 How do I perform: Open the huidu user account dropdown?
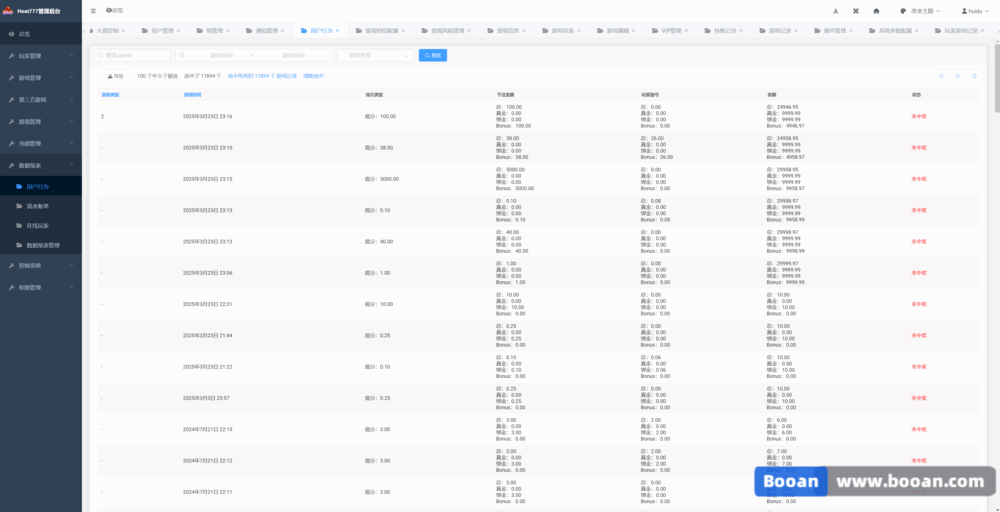[x=974, y=10]
